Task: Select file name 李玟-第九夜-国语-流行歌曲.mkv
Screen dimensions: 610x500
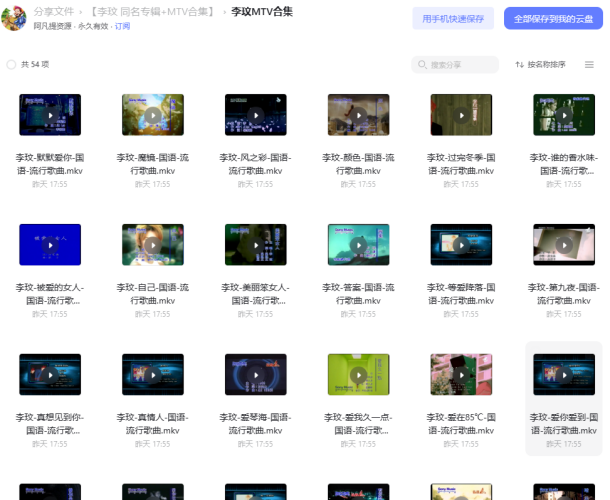Action: 564,294
